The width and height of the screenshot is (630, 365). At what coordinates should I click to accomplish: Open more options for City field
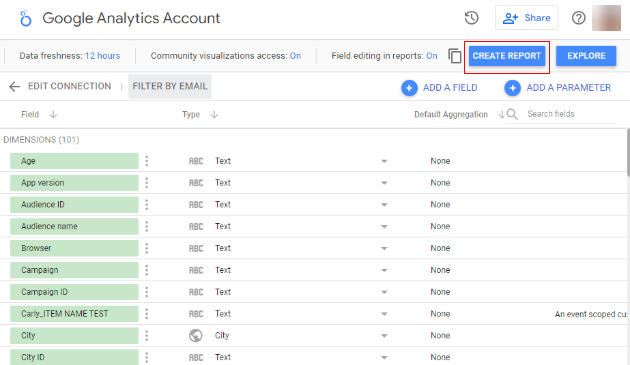coord(147,335)
